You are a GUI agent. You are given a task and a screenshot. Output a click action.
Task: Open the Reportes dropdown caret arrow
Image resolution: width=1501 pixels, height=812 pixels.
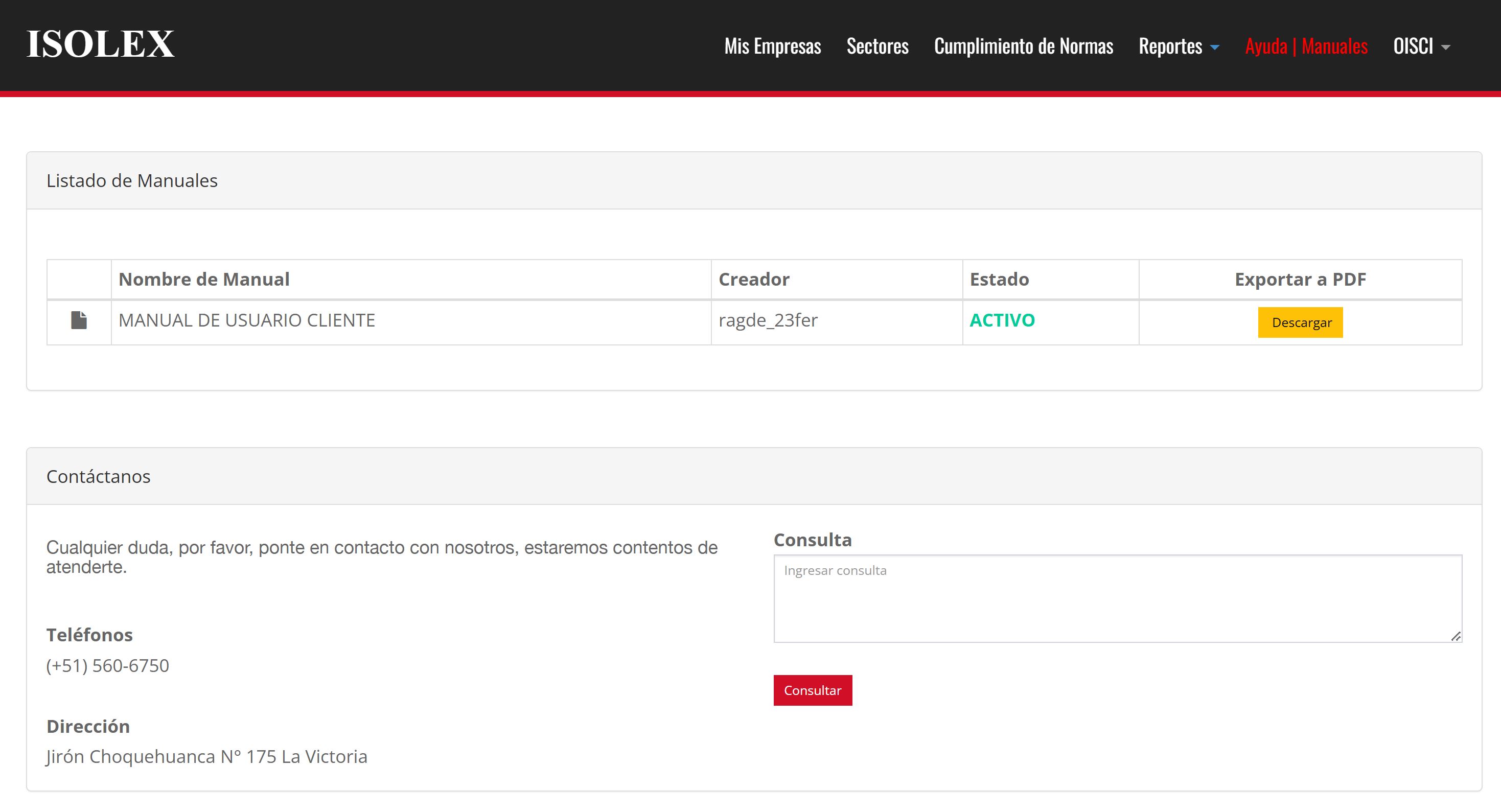(1215, 48)
